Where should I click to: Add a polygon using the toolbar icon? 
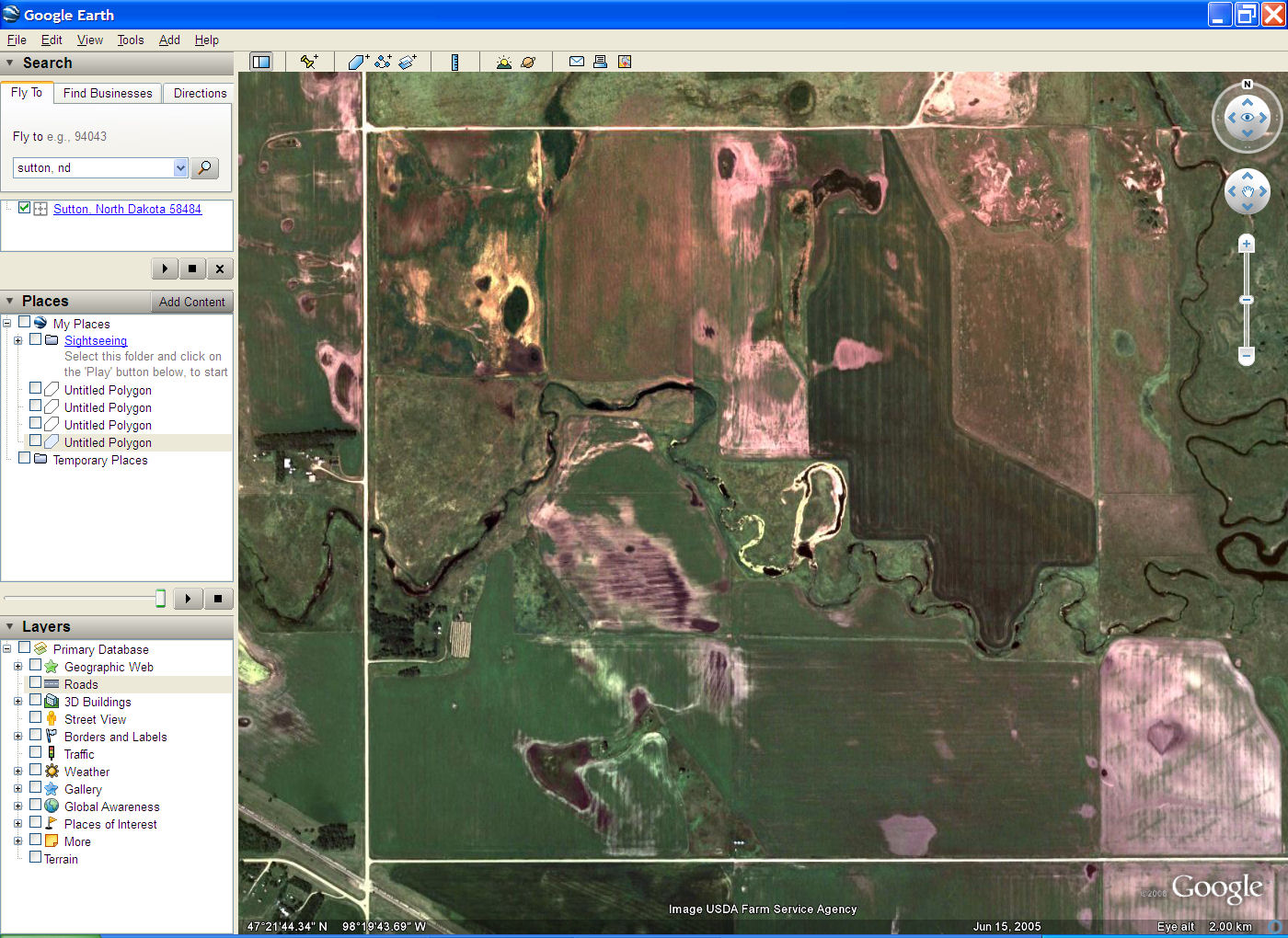pos(358,62)
